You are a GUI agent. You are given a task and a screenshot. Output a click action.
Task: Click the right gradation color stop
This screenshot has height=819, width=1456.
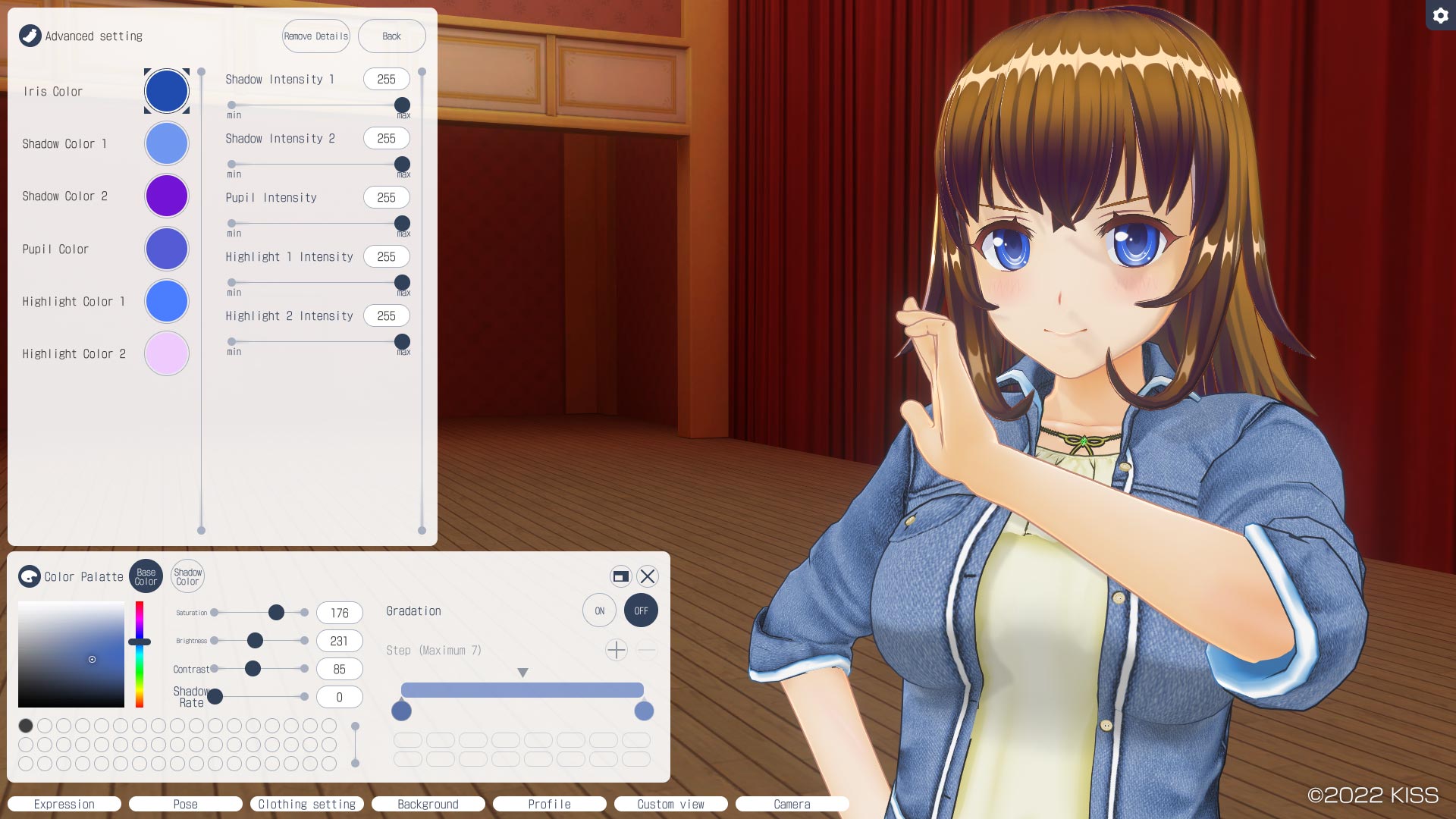tap(644, 711)
